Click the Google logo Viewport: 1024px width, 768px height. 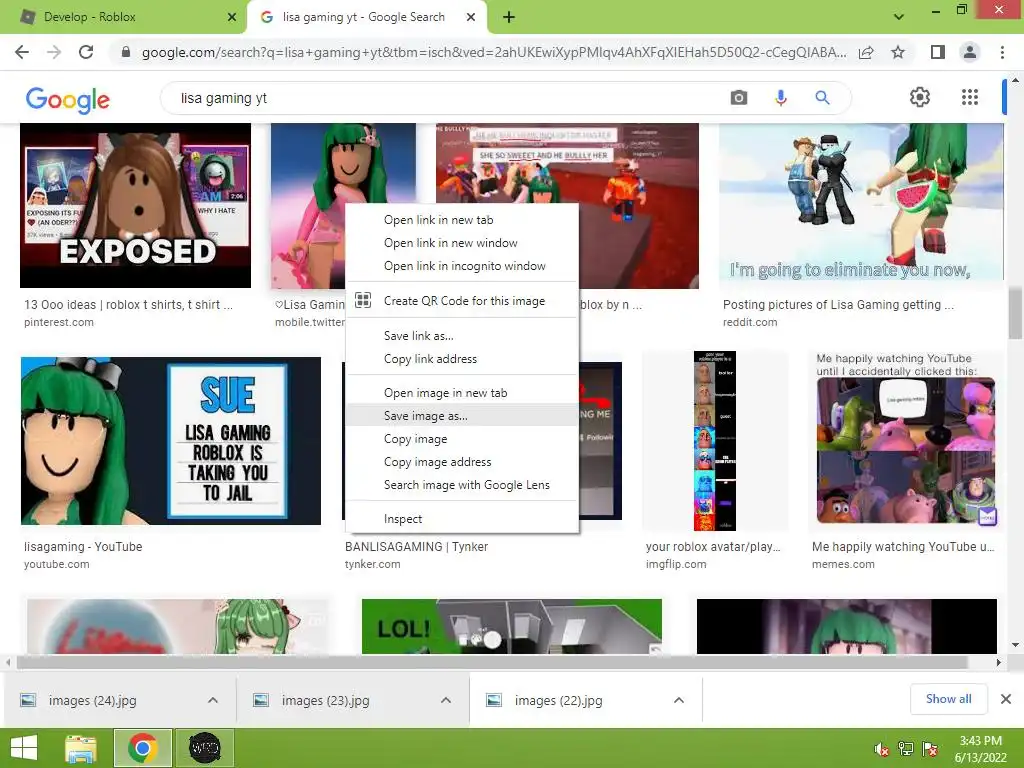coord(67,99)
